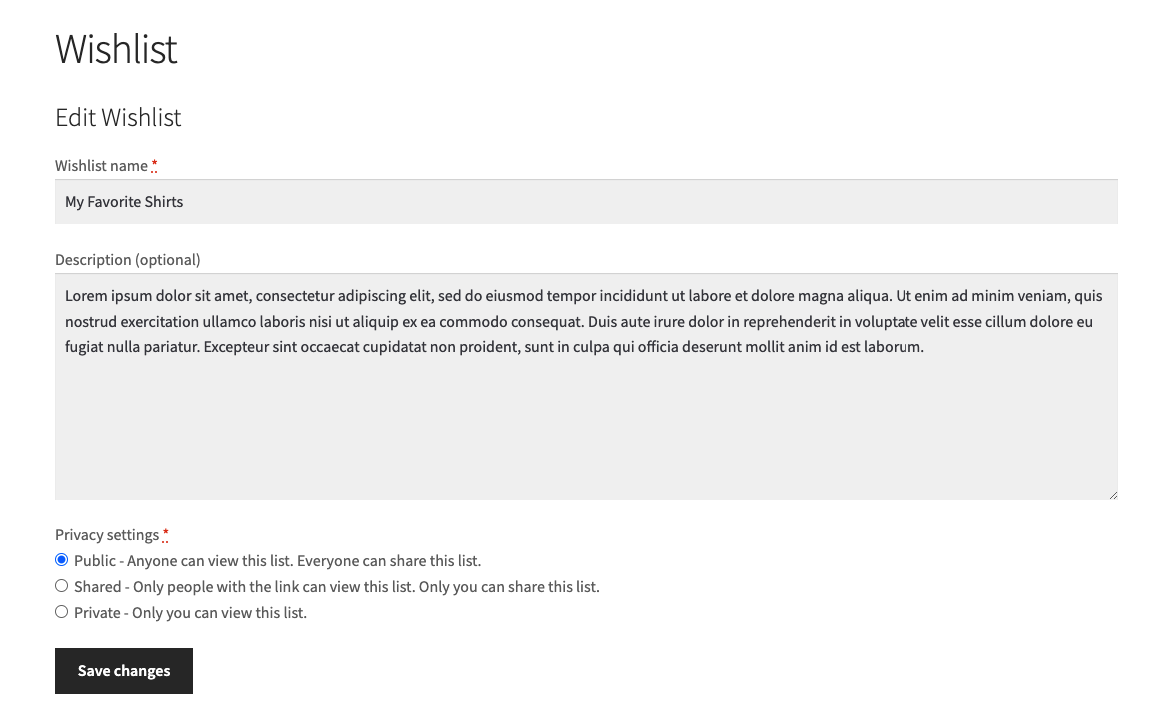This screenshot has width=1176, height=725.
Task: Click the "Description (optional)" label
Action: click(x=127, y=260)
